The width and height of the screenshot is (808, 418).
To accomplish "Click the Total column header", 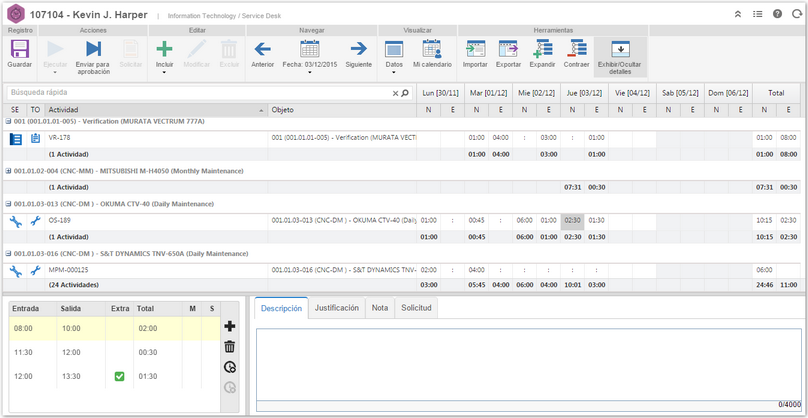I will point(776,93).
